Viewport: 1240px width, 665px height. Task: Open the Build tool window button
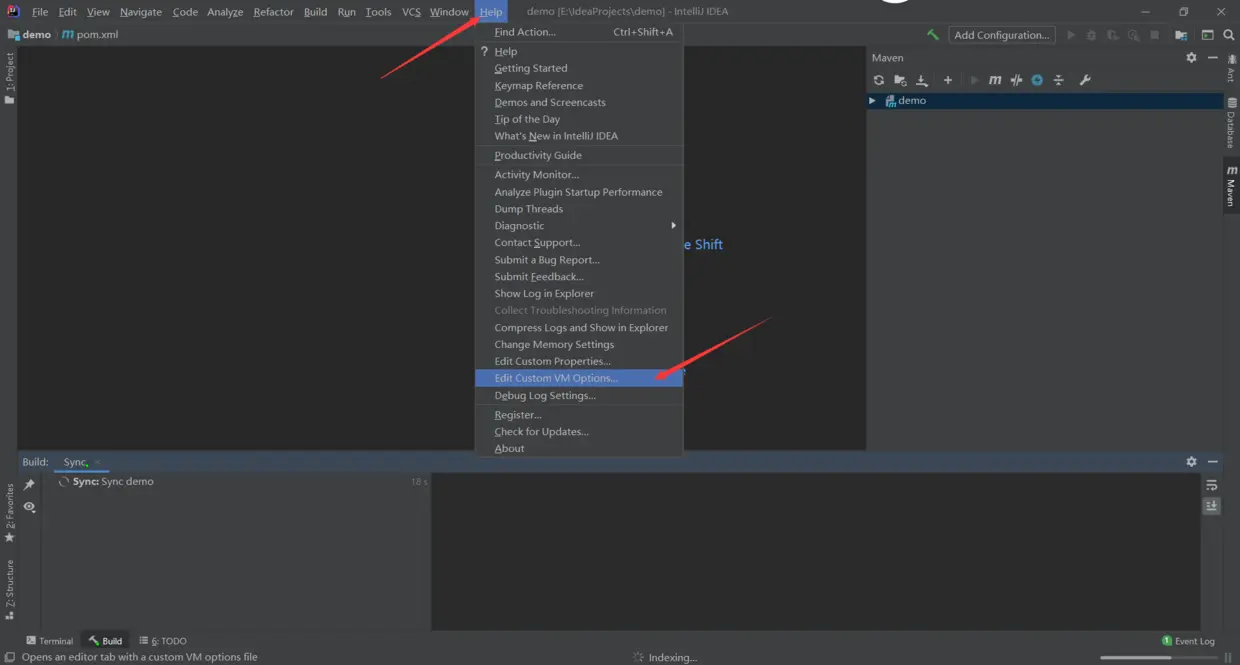tap(105, 641)
